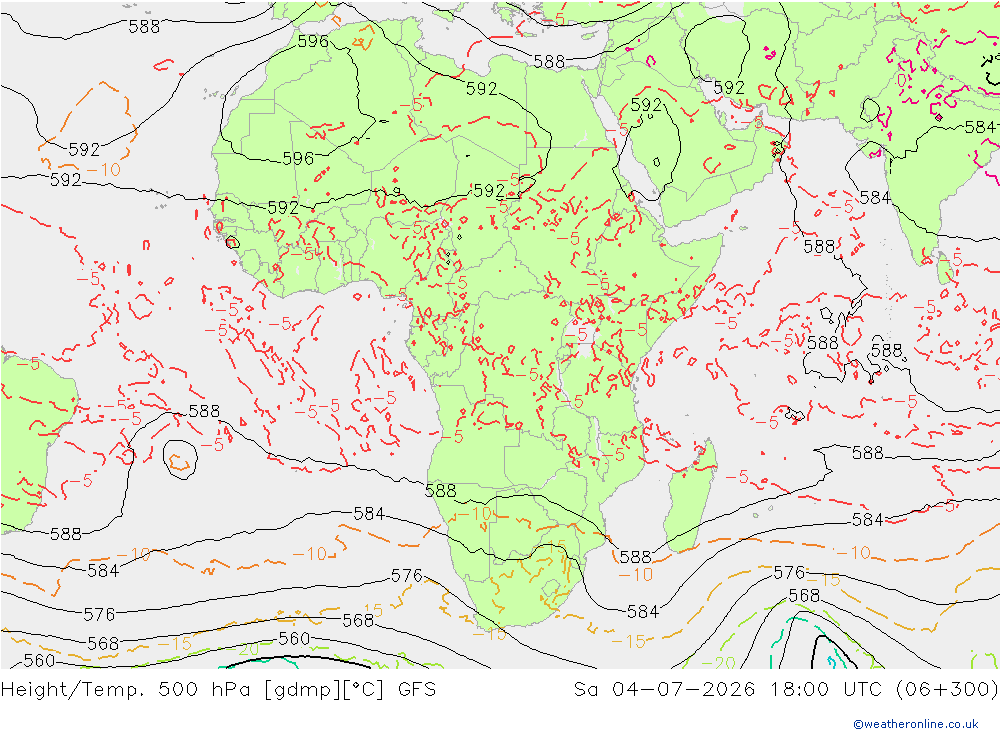Click the "576" label just west of South Africa
This screenshot has height=733, width=1000.
(407, 576)
